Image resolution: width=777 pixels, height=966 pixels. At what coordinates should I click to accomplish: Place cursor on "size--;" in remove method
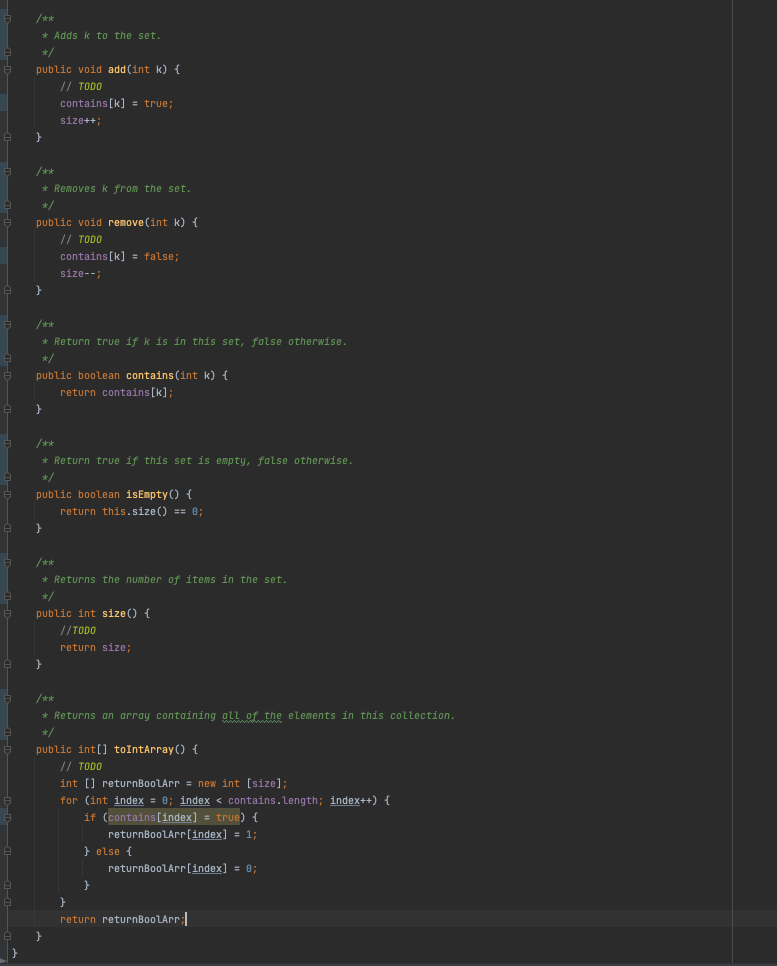click(x=80, y=273)
